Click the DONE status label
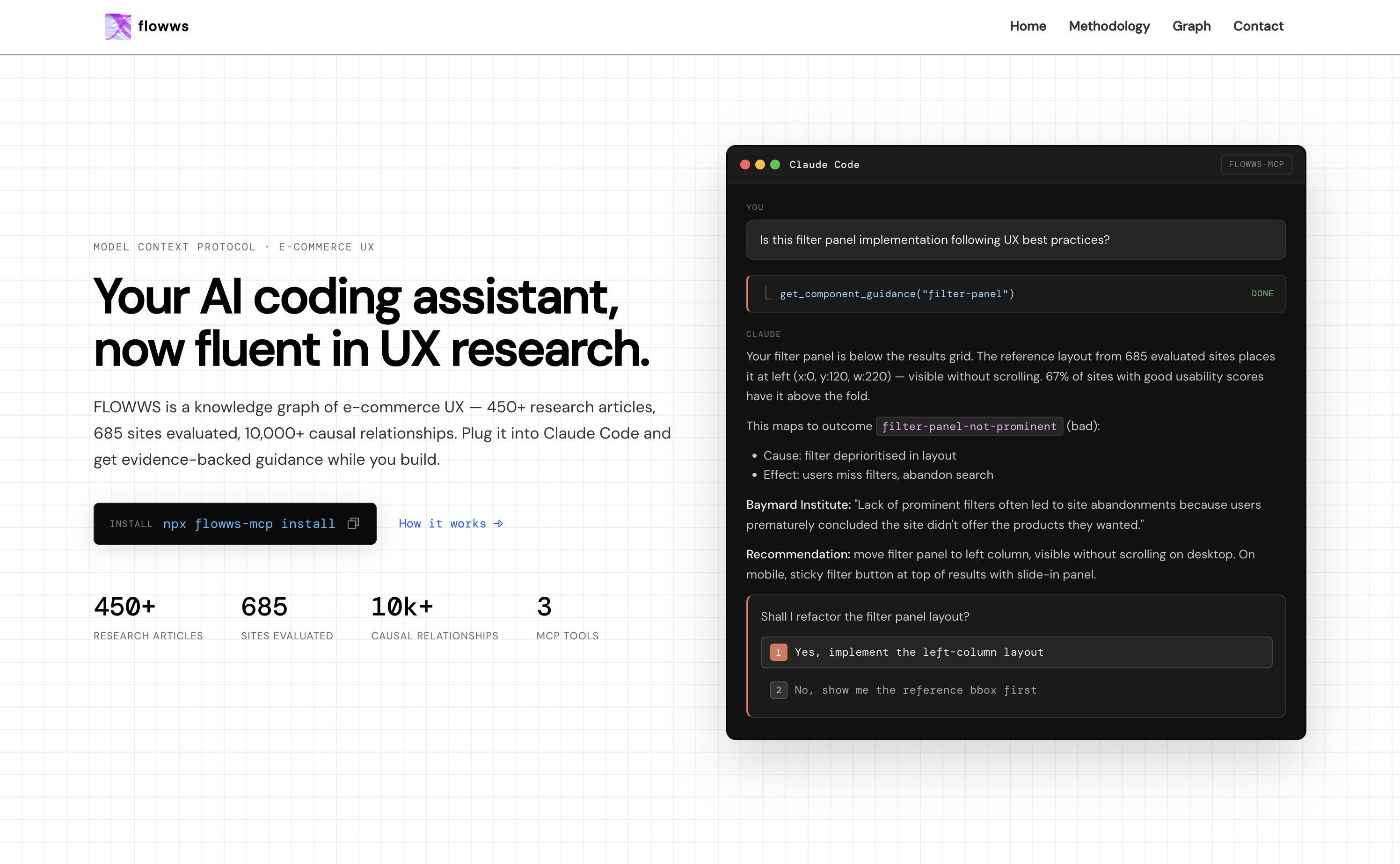1400x864 pixels. click(x=1262, y=294)
